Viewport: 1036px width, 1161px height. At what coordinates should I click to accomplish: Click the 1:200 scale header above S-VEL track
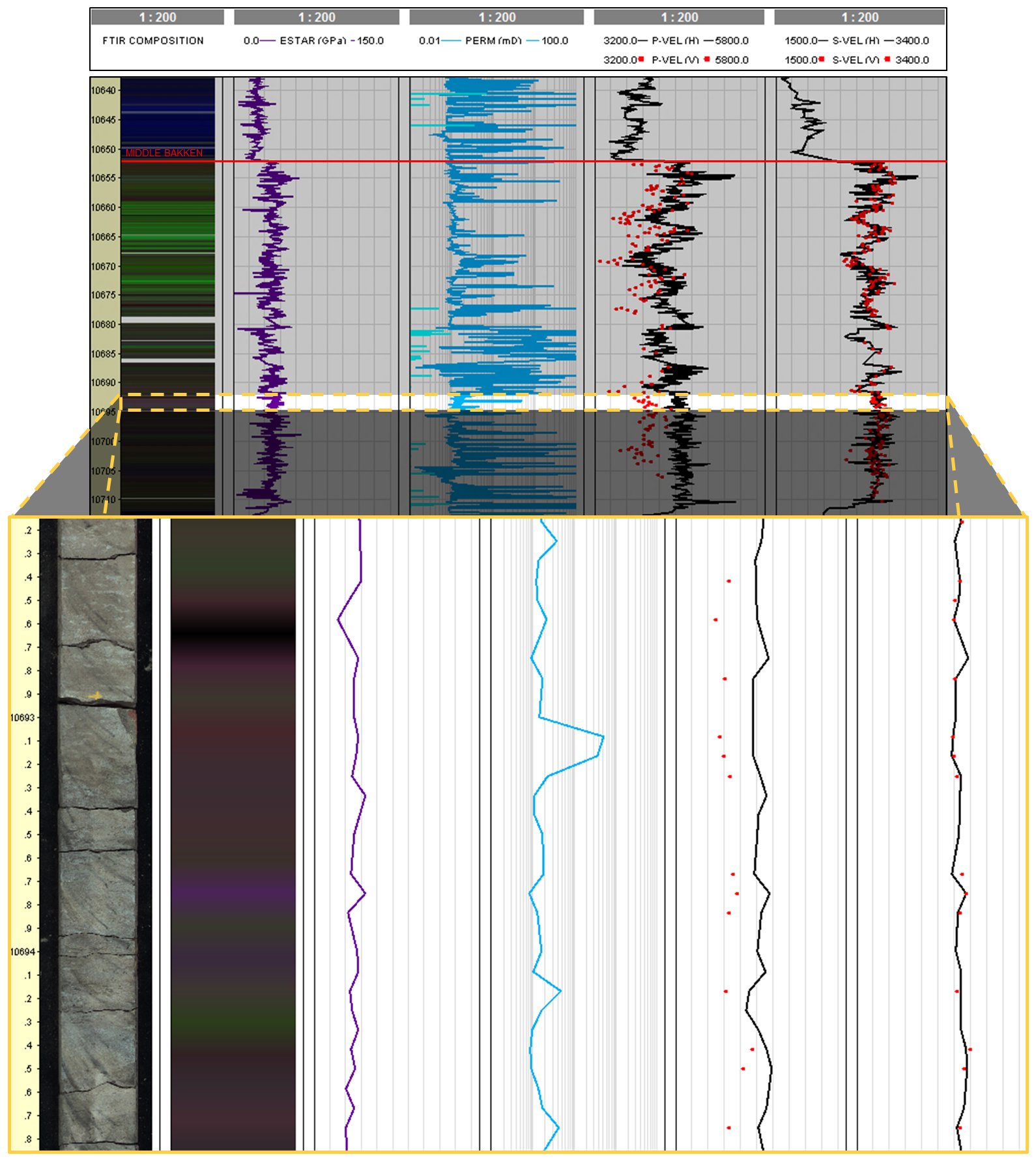[x=859, y=18]
